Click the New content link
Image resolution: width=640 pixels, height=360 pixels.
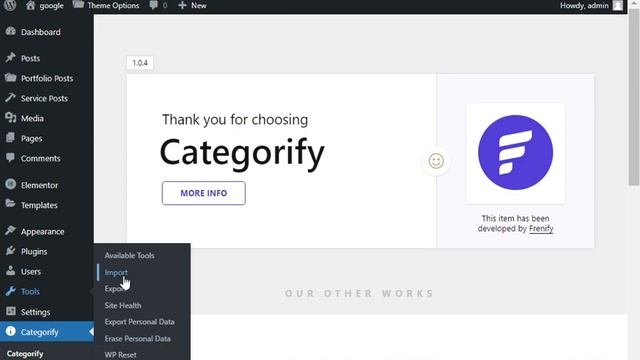coord(199,5)
